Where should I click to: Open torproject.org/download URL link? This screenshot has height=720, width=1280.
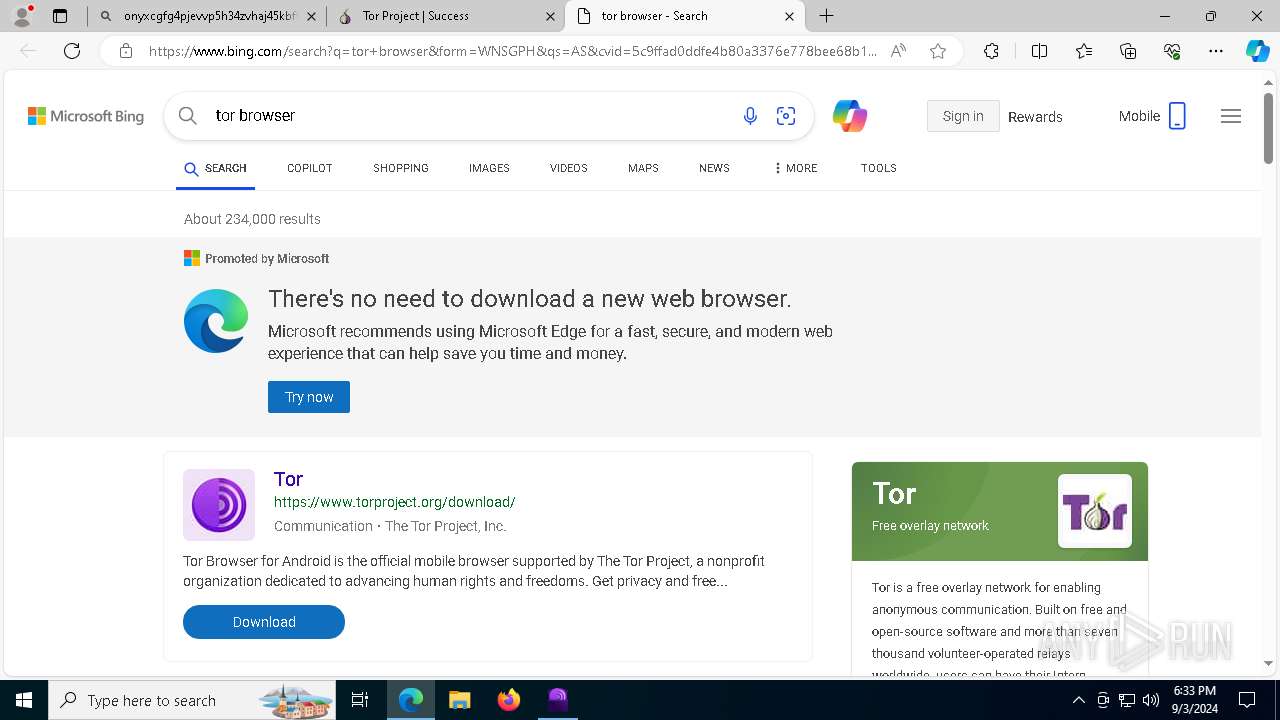click(394, 502)
